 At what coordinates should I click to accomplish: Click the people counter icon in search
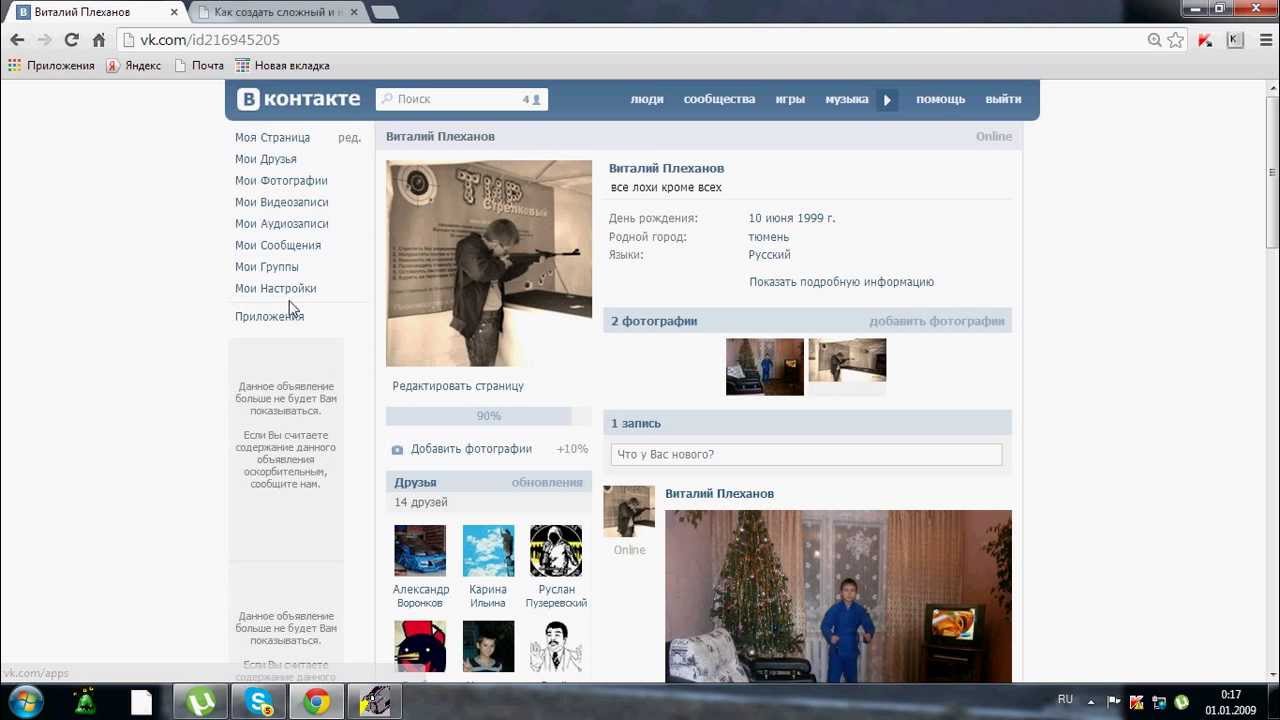[531, 99]
